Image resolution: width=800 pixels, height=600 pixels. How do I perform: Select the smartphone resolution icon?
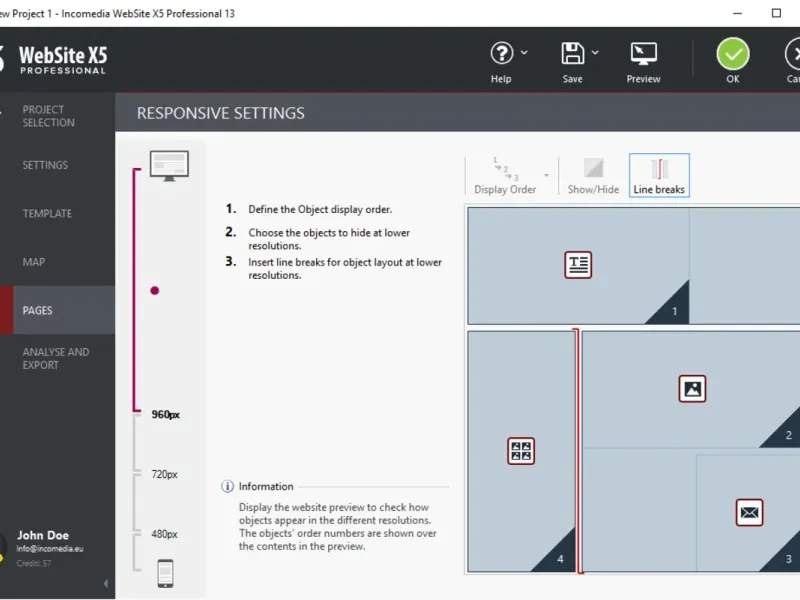(x=165, y=573)
